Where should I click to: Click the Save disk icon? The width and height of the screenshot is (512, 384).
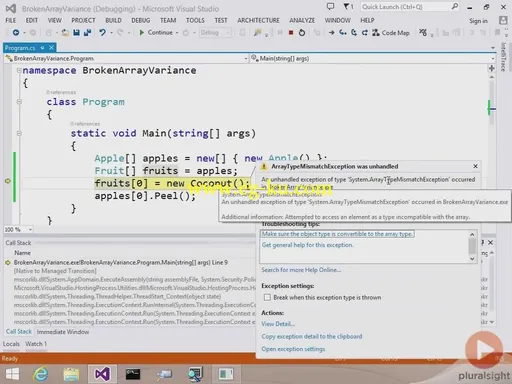(76, 32)
